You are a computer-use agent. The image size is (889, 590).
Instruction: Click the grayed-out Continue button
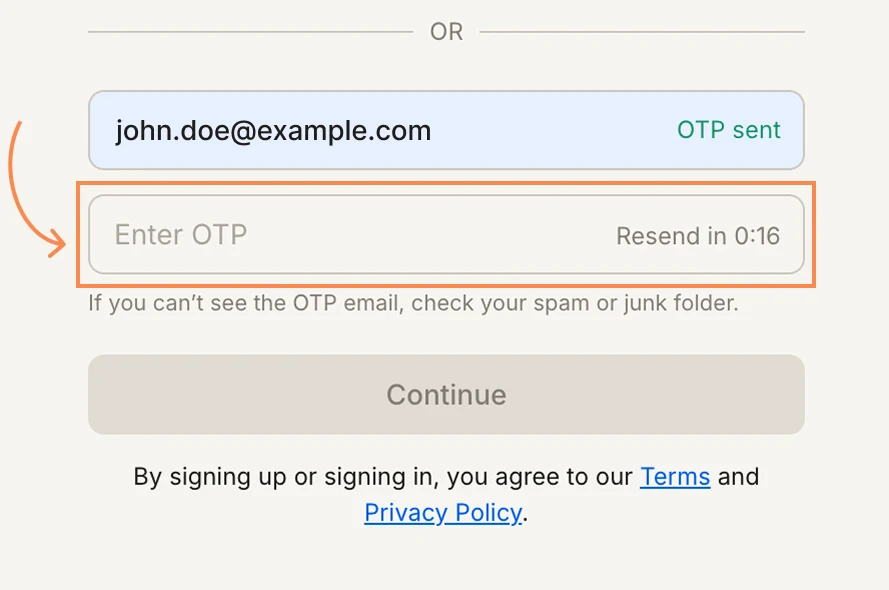pos(446,394)
